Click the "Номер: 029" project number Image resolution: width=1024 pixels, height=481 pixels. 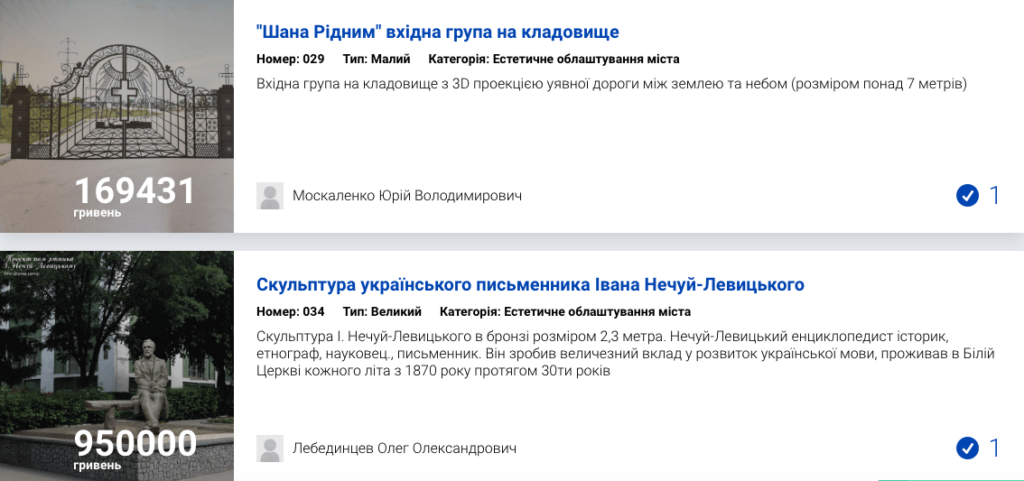pyautogui.click(x=291, y=59)
